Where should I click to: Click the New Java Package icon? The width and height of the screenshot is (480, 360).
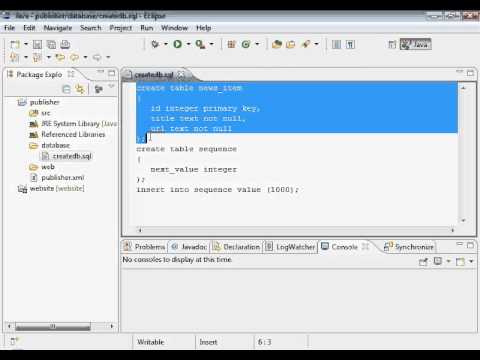232,44
